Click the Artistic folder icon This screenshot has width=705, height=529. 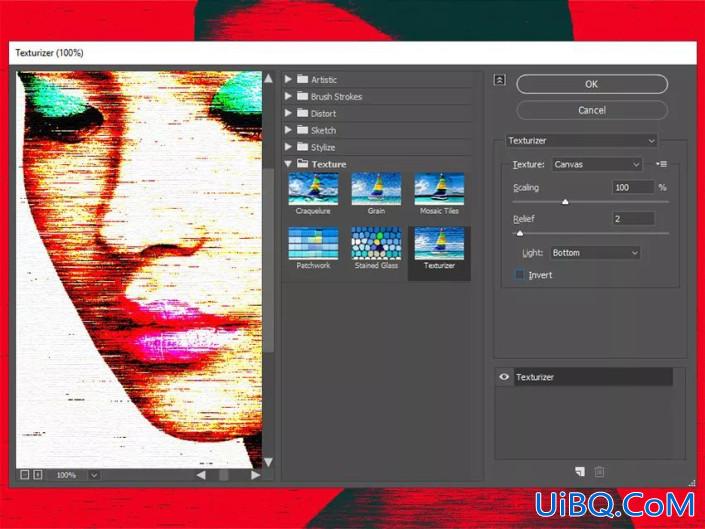pyautogui.click(x=303, y=79)
